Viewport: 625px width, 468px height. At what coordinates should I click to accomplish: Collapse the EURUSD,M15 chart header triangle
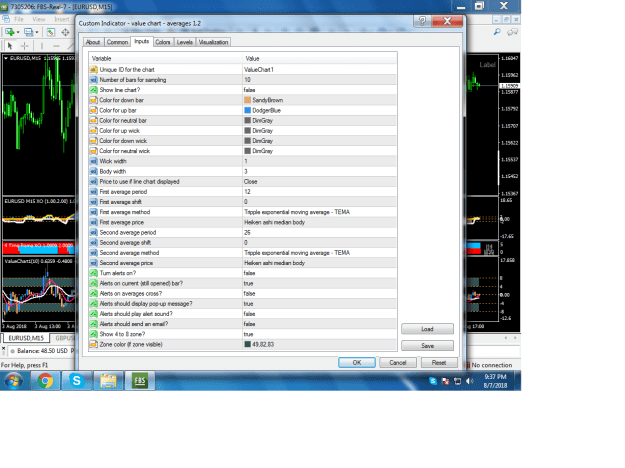6,58
